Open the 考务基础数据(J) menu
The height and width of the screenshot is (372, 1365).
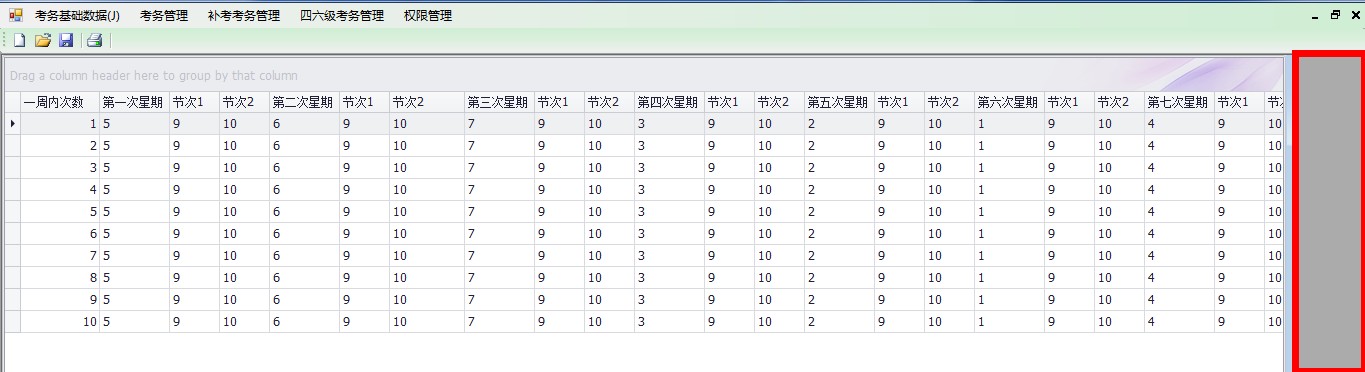(77, 16)
